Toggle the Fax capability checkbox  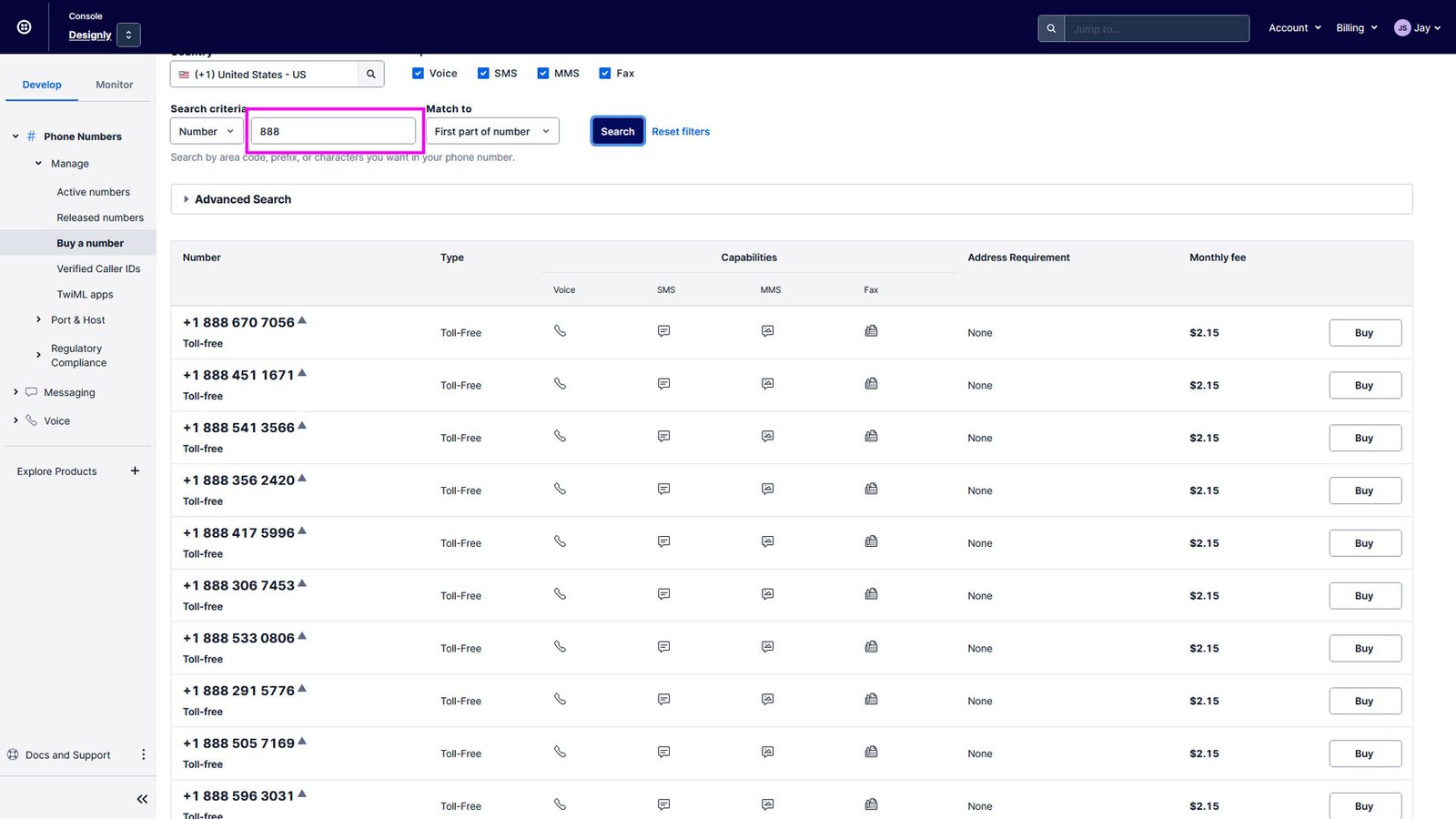605,74
